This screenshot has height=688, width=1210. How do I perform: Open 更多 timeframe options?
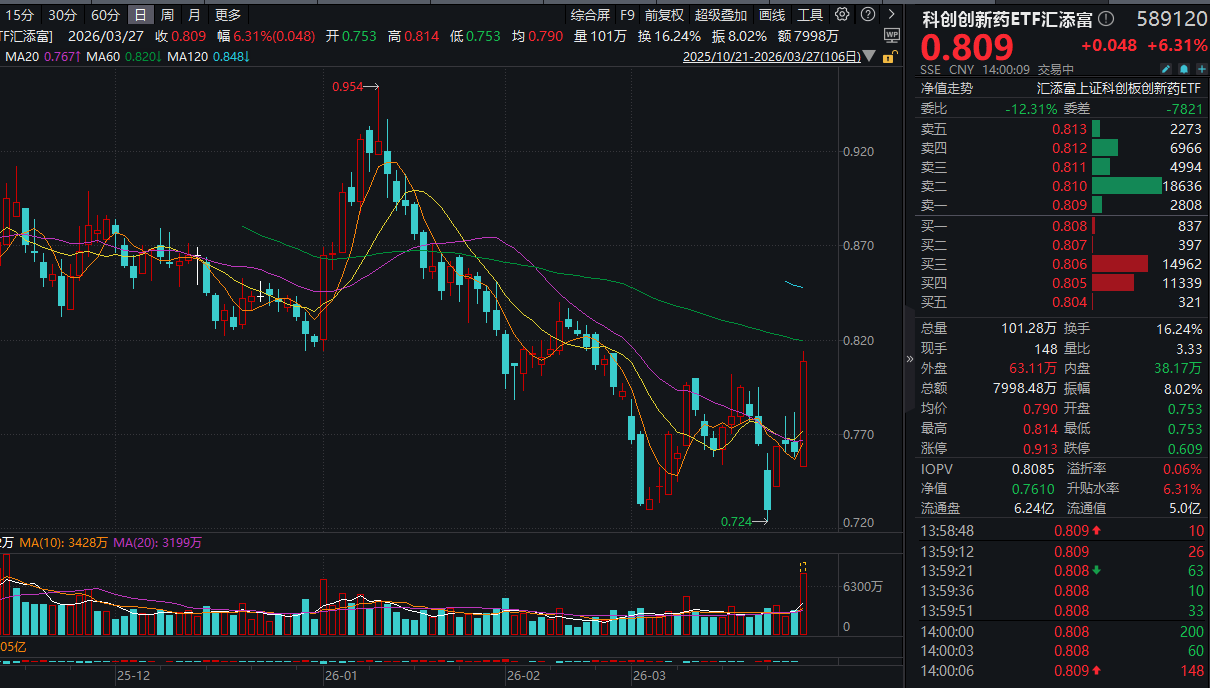(228, 15)
